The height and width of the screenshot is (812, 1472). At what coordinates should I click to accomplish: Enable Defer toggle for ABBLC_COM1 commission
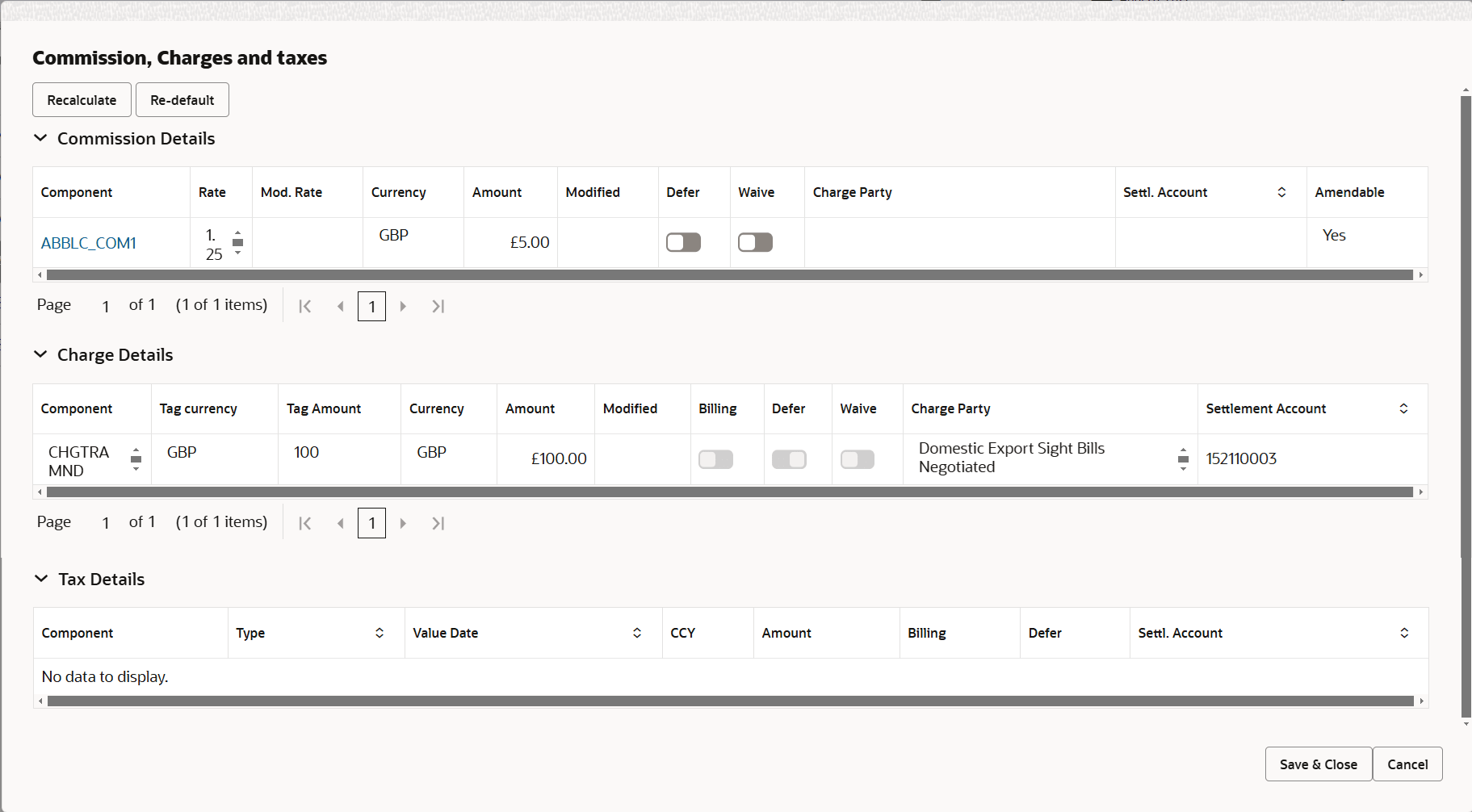[x=682, y=241]
